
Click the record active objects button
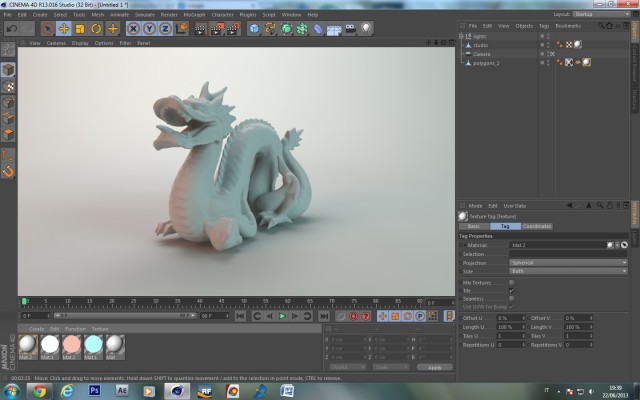tap(353, 316)
